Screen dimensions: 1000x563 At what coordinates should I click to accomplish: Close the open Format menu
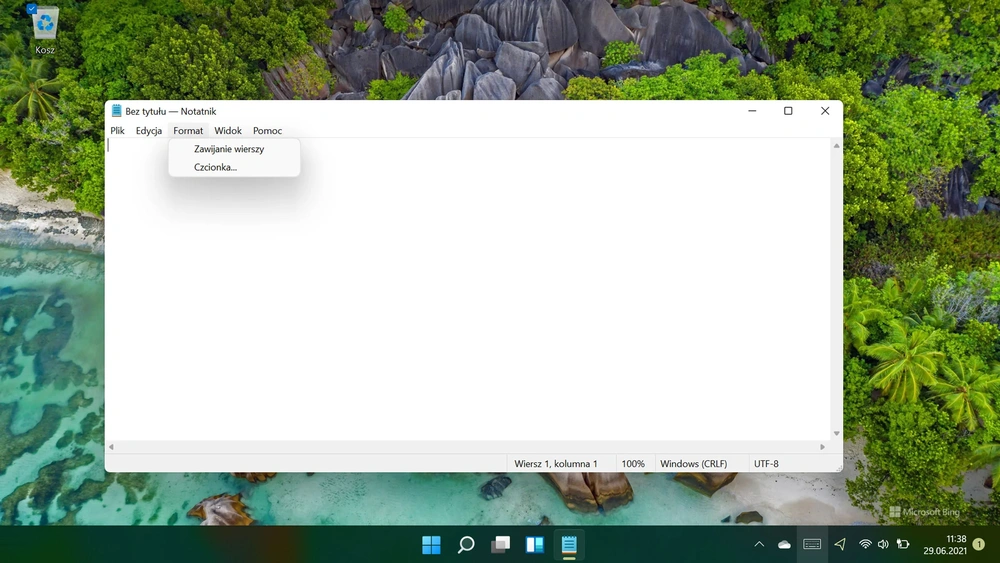click(x=188, y=131)
